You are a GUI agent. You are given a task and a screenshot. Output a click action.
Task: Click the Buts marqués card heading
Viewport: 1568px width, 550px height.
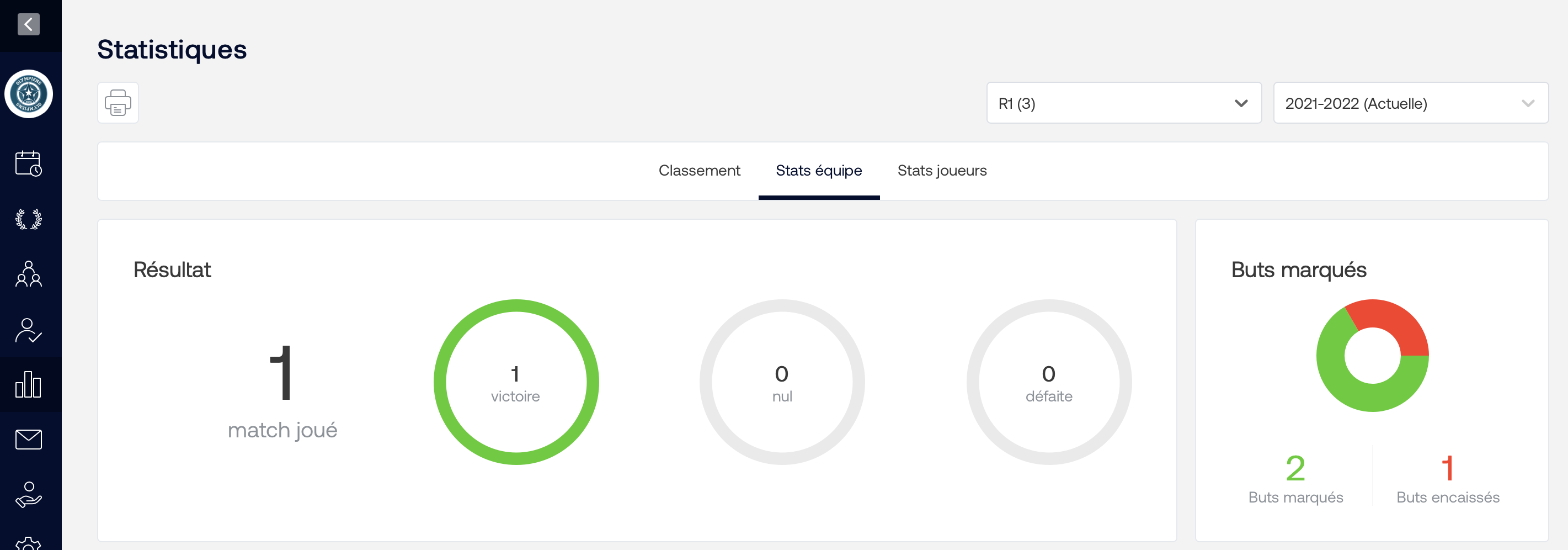(1298, 270)
